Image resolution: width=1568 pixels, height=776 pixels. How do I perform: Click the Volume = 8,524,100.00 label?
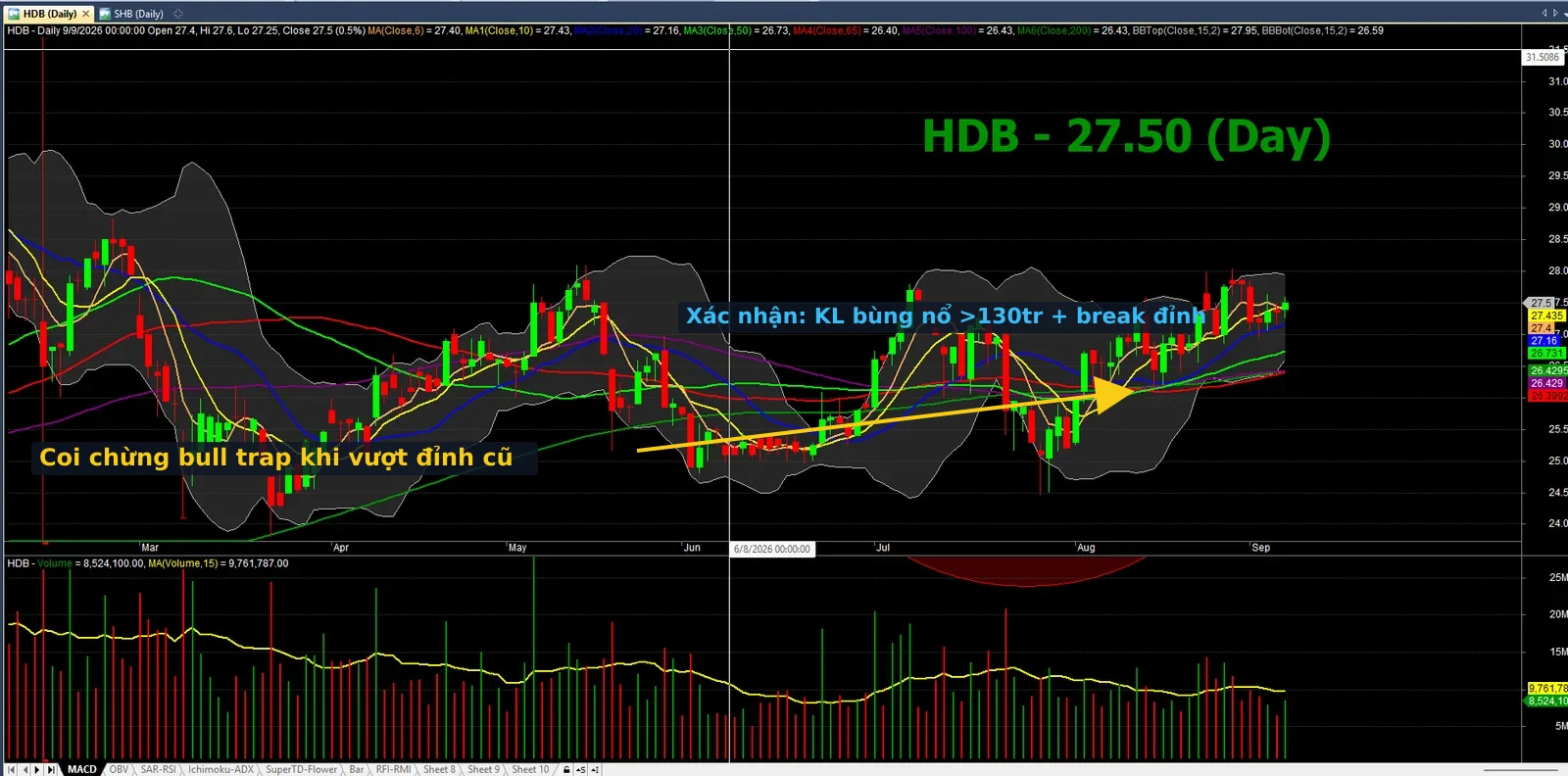point(91,563)
